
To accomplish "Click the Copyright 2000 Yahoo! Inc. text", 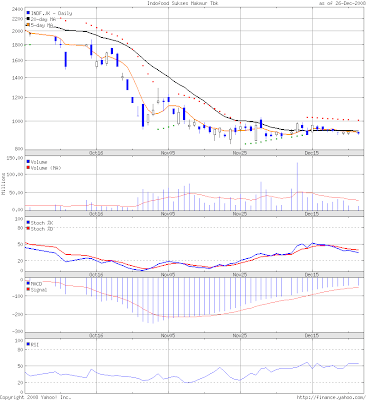I will [x=36, y=397].
